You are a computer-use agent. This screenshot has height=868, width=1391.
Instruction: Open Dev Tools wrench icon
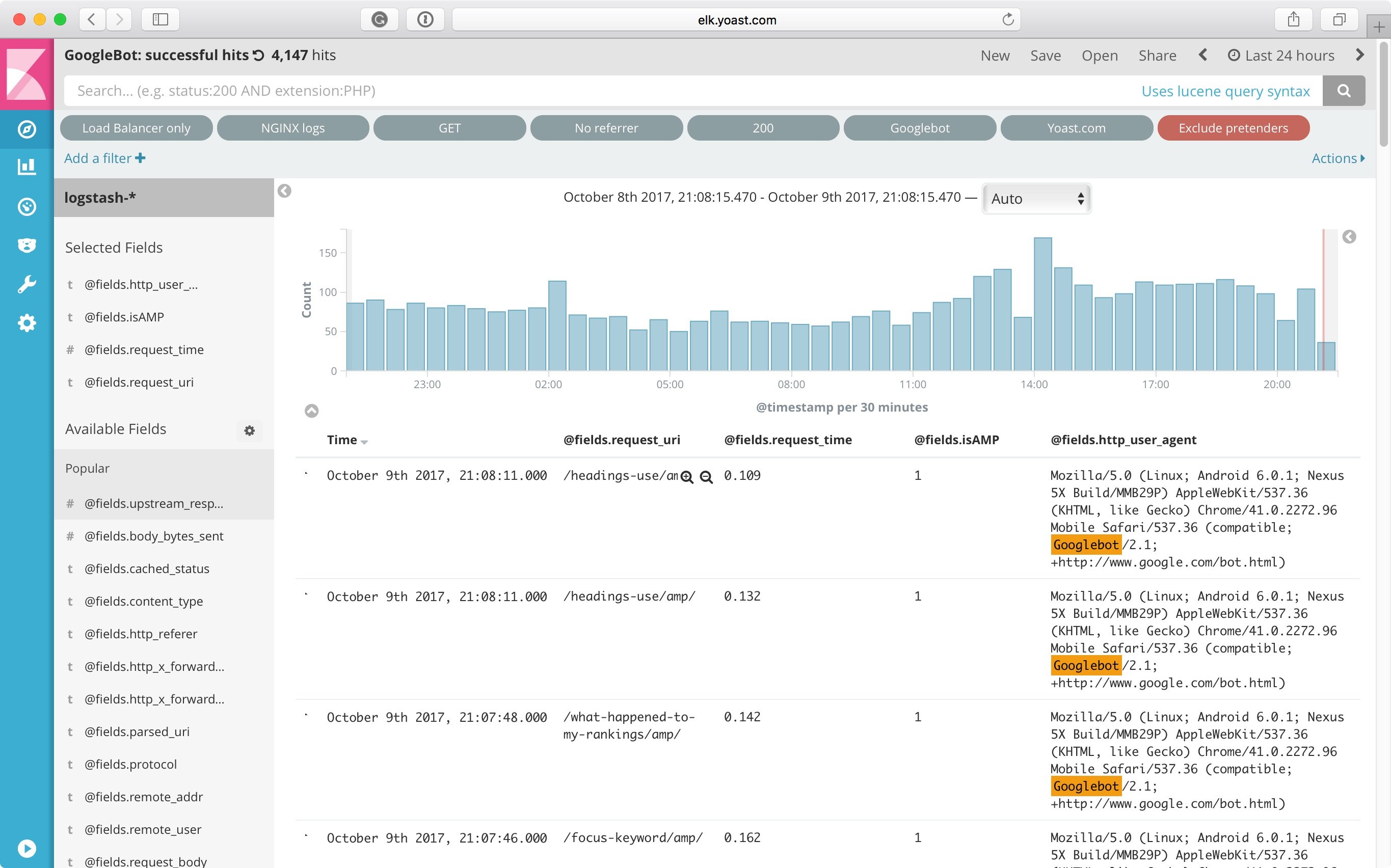[26, 284]
